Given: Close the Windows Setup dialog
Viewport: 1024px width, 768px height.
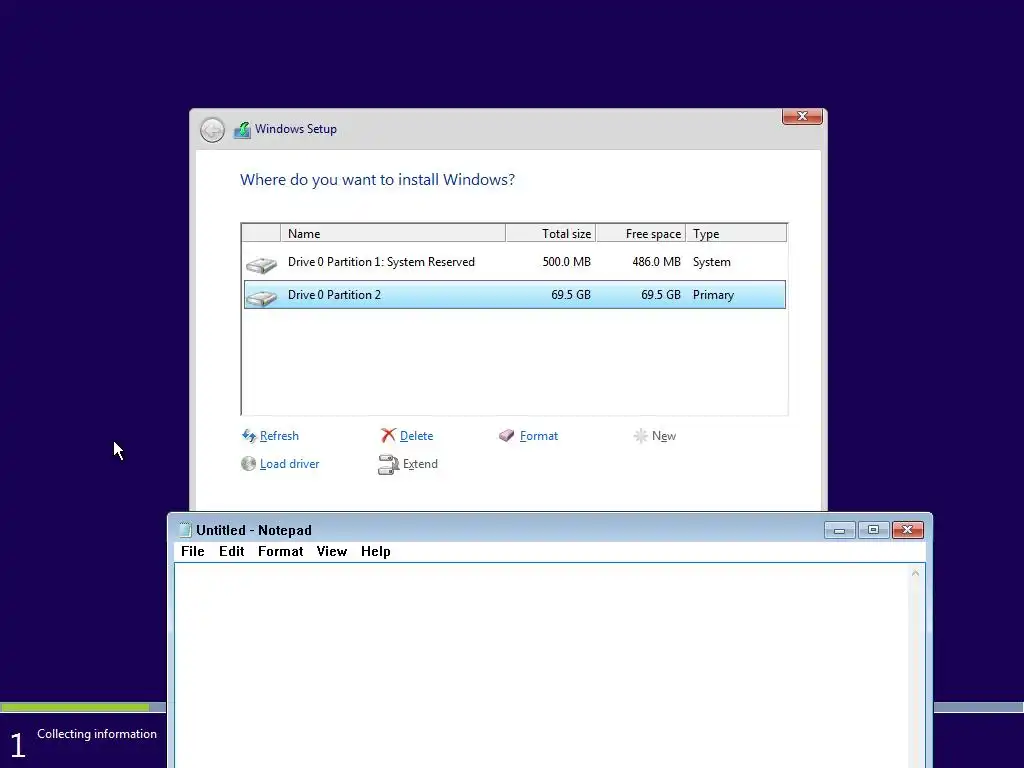Looking at the screenshot, I should click(802, 116).
